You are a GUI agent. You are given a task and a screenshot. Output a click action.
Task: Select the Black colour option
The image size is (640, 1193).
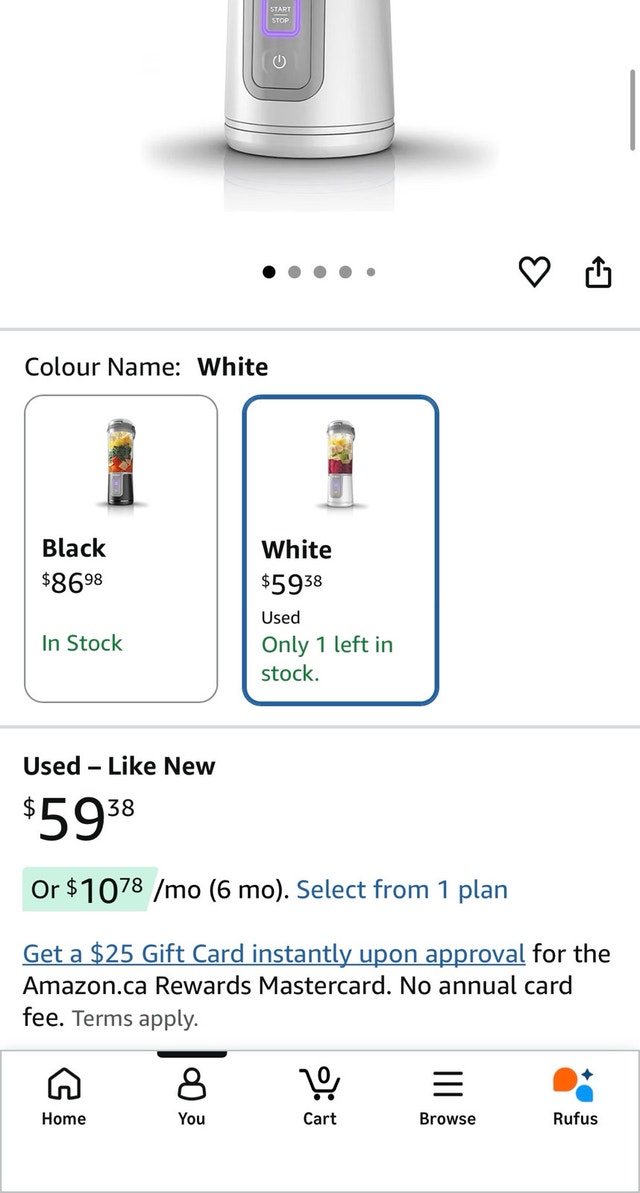point(121,549)
